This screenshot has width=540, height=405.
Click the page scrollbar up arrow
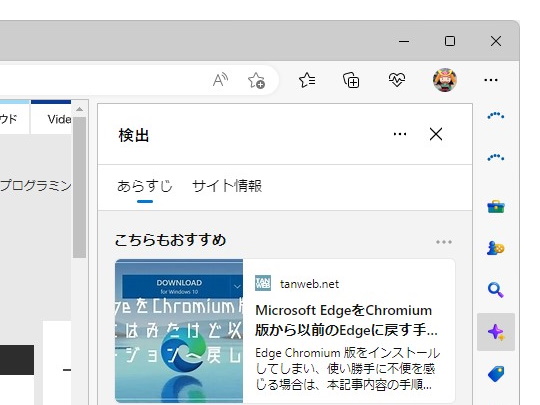pyautogui.click(x=80, y=109)
